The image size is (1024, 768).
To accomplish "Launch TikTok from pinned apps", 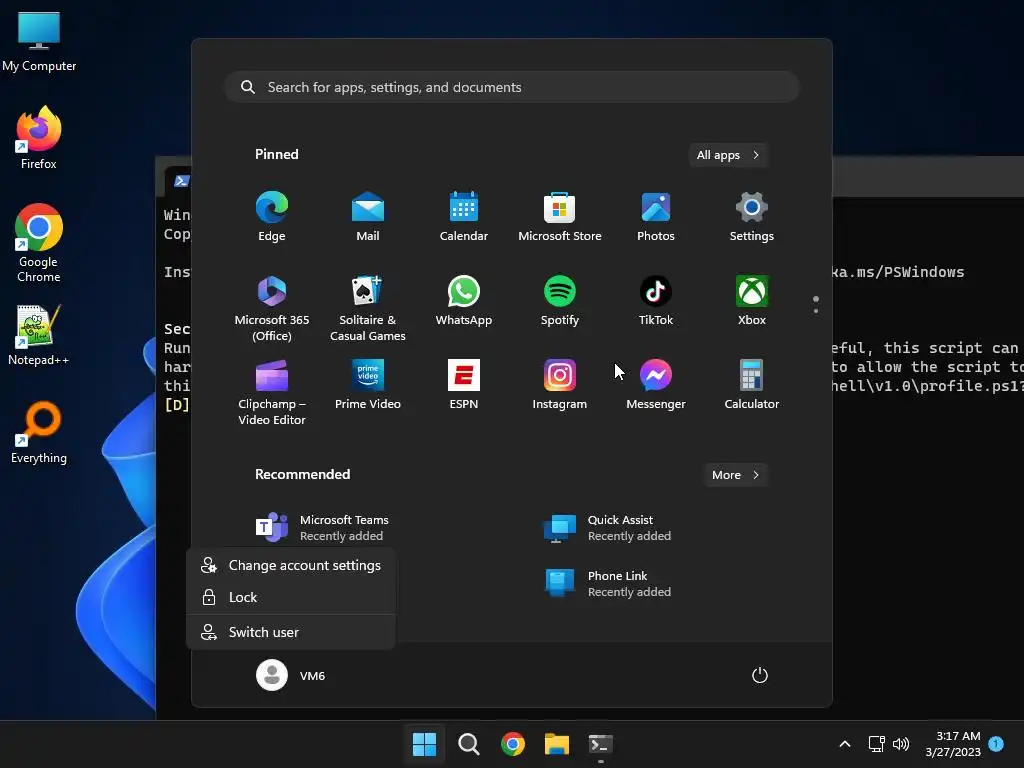I will click(x=656, y=300).
